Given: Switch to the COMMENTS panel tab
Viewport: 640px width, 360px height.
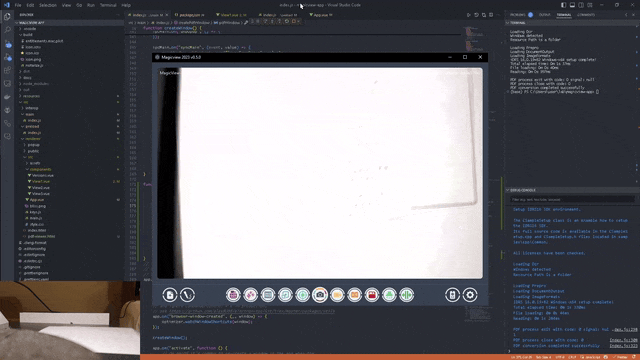Looking at the screenshot, I should click(x=586, y=15).
